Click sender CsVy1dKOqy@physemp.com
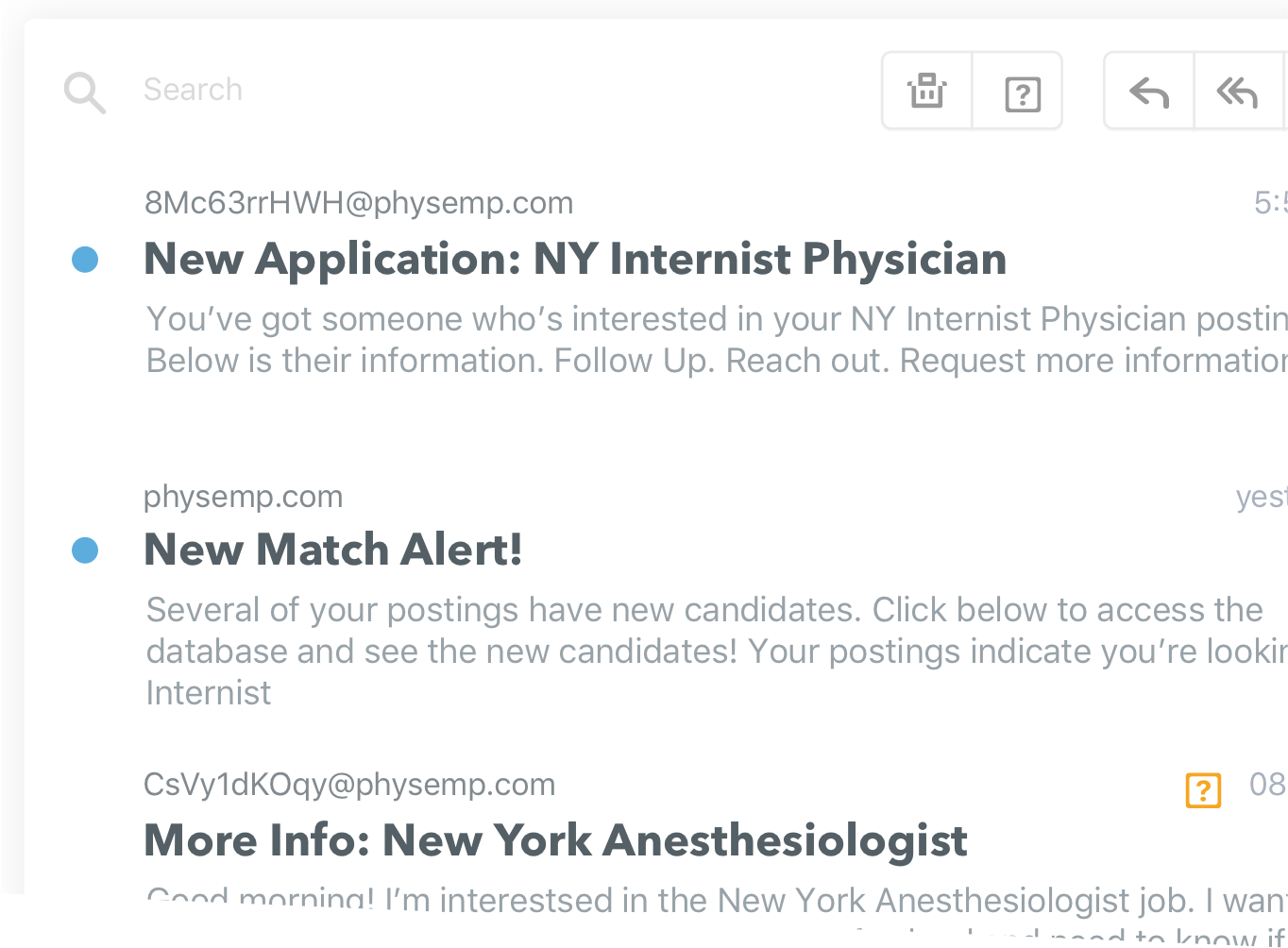The height and width of the screenshot is (948, 1288). coord(349,785)
